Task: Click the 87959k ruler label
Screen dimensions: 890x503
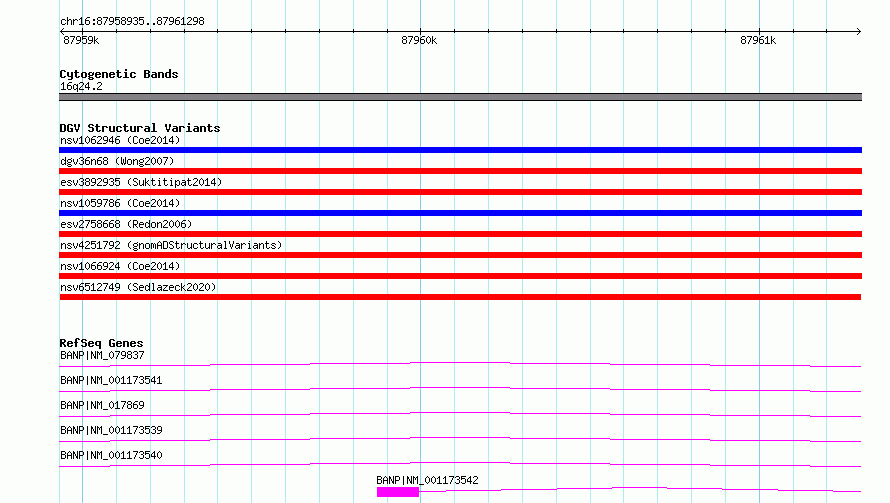Action: (x=81, y=40)
